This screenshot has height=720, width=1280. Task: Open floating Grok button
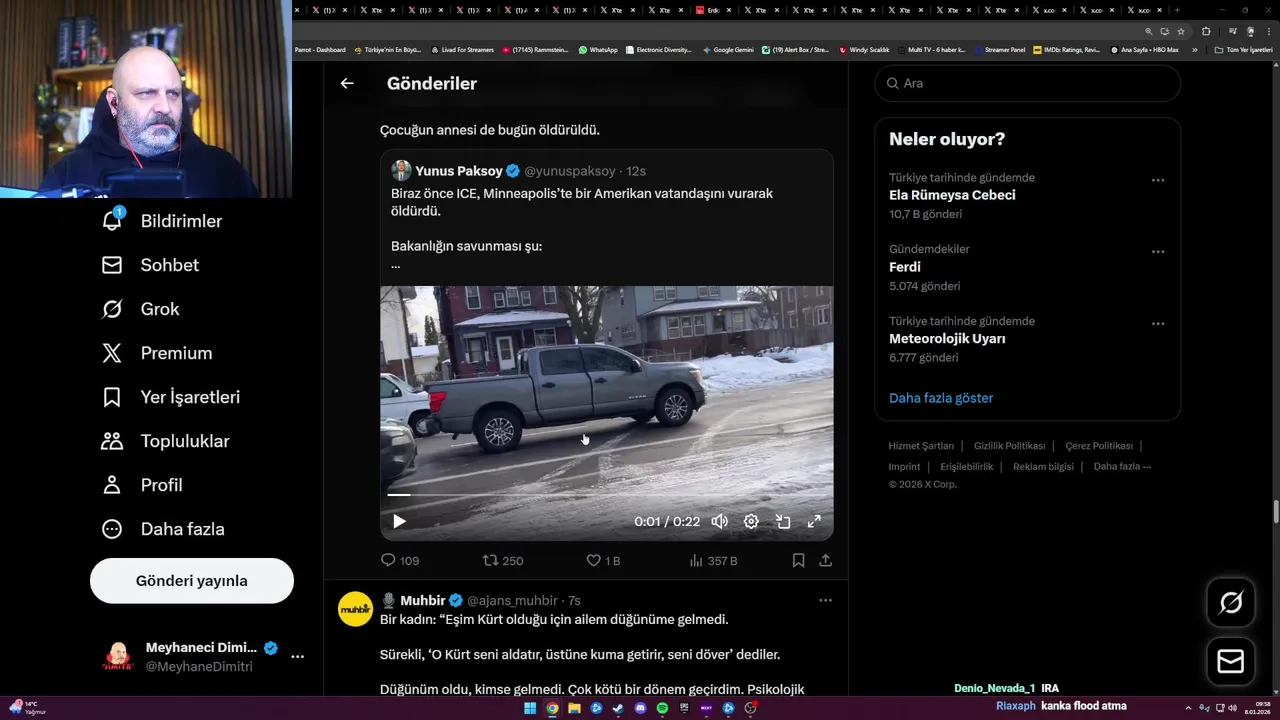click(x=1231, y=602)
